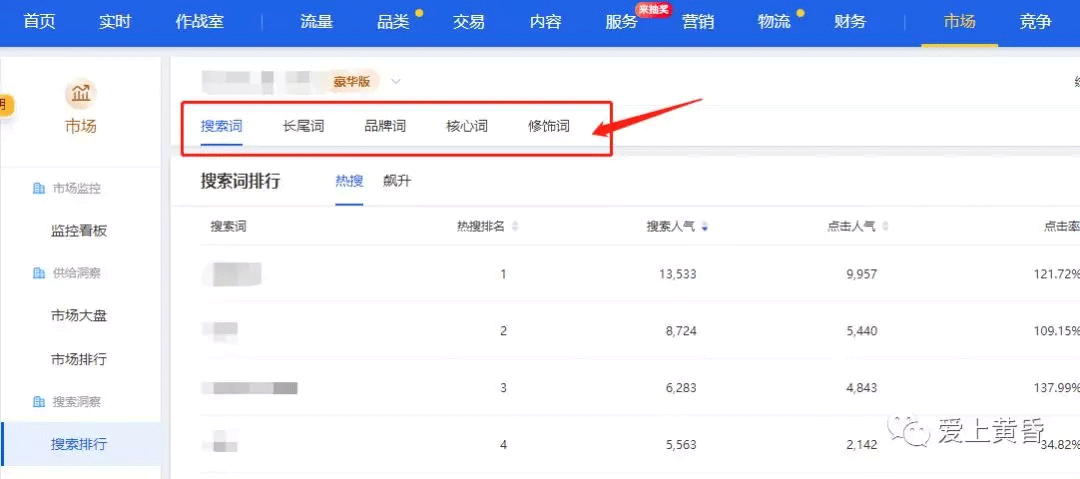Click the 市场监控 section icon
The height and width of the screenshot is (479, 1080).
tap(39, 188)
